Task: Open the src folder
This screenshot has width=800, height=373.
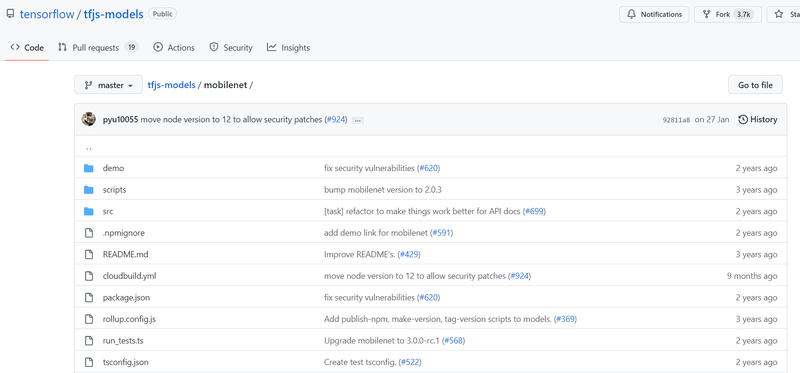Action: (108, 211)
